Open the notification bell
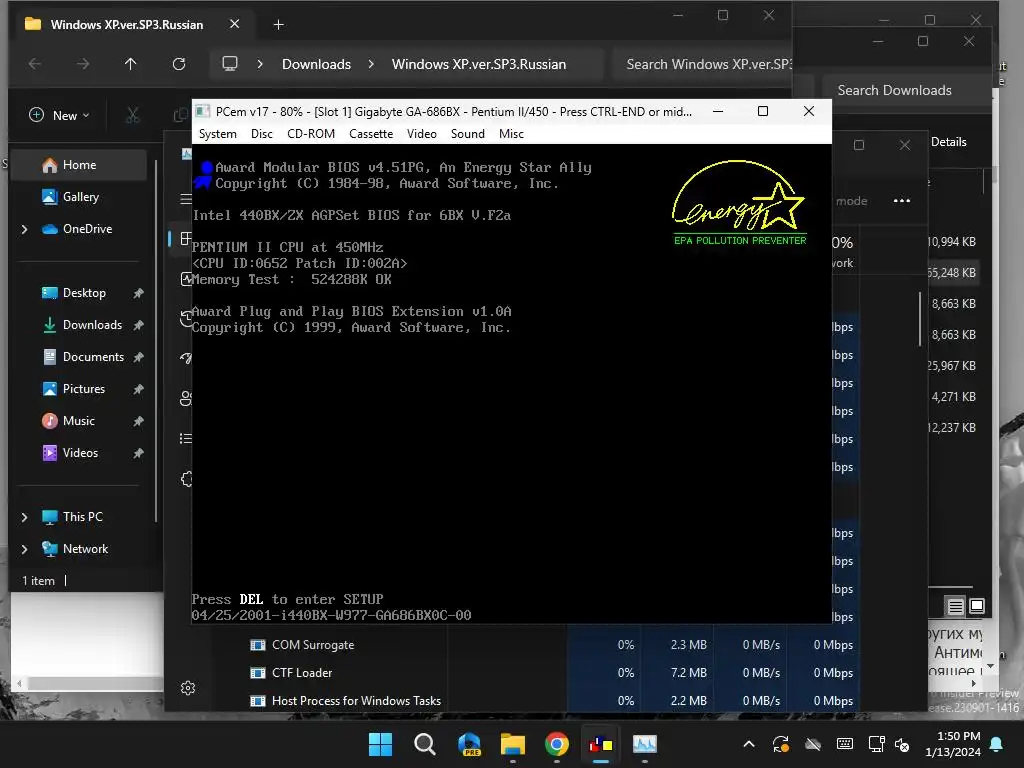1024x768 pixels. [x=997, y=744]
